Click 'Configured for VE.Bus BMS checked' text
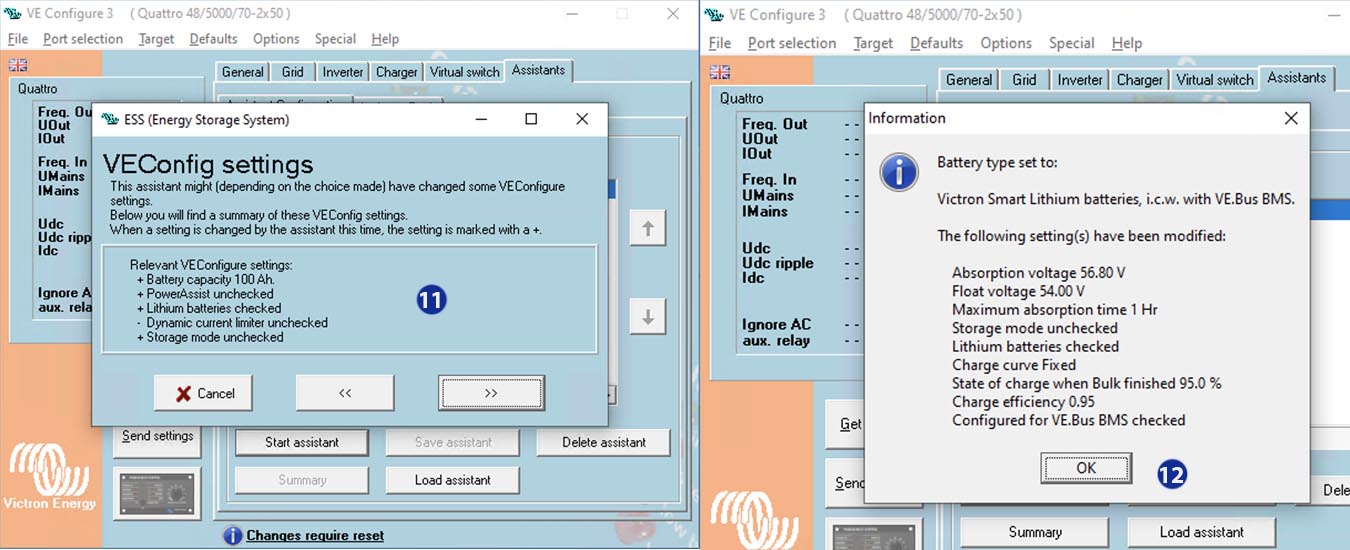 pos(1069,420)
